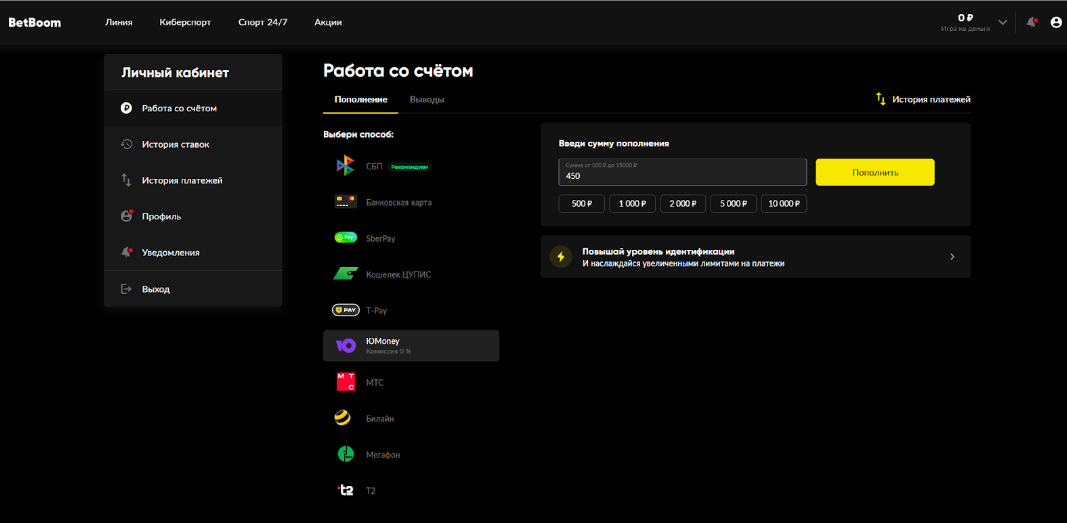Select the T-Pay payment icon
The width and height of the screenshot is (1067, 523).
pyautogui.click(x=345, y=310)
